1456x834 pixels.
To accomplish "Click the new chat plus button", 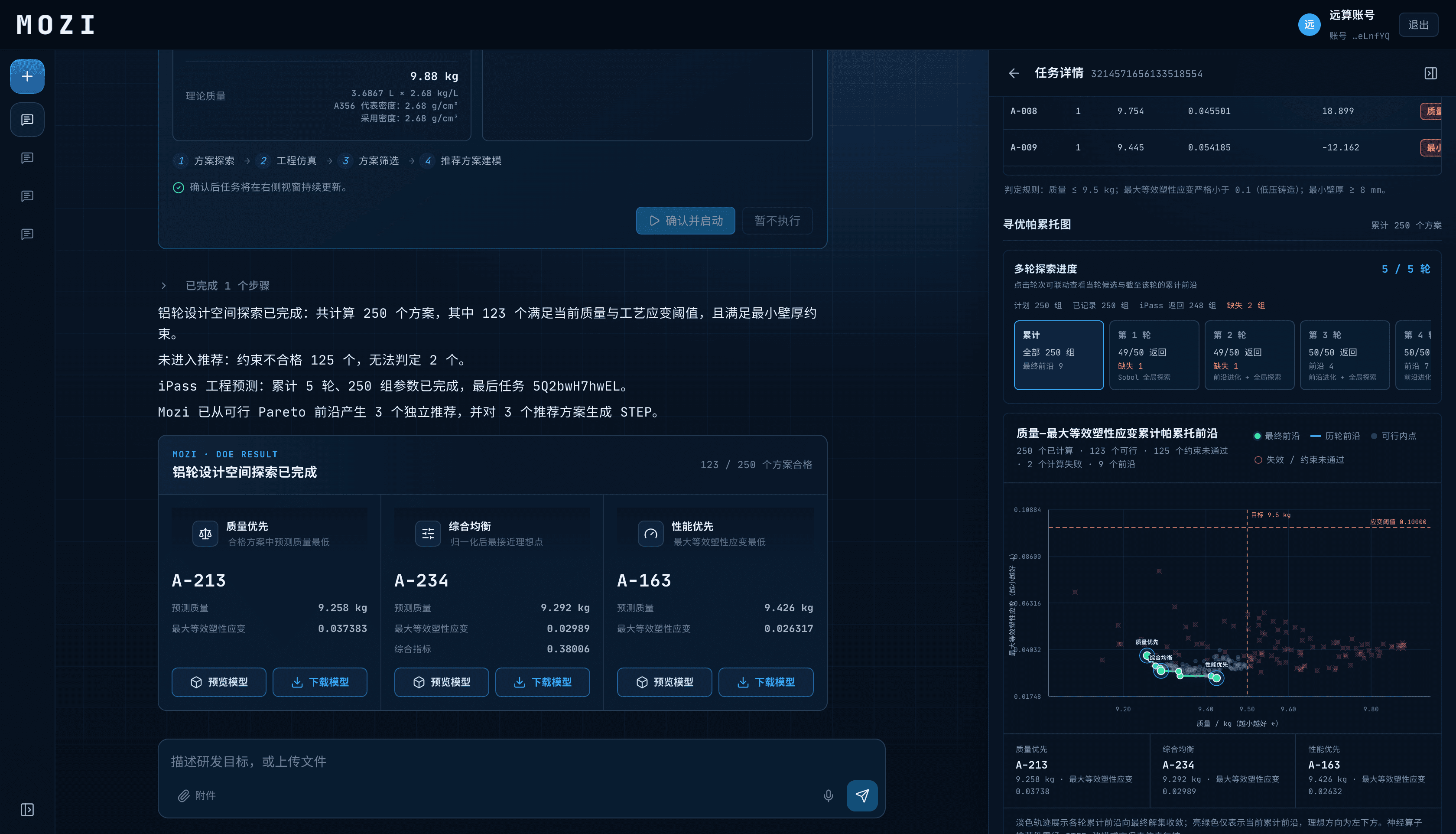I will tap(27, 76).
